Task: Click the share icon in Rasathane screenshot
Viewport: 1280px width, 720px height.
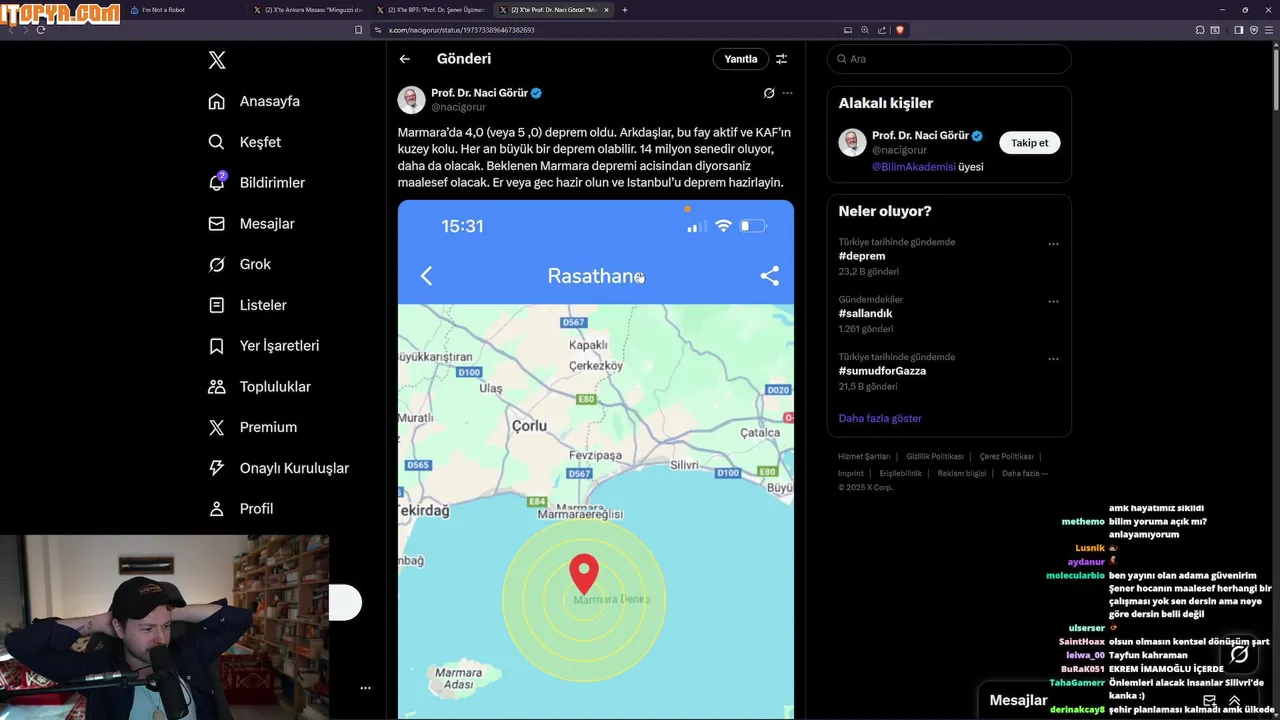Action: point(769,276)
